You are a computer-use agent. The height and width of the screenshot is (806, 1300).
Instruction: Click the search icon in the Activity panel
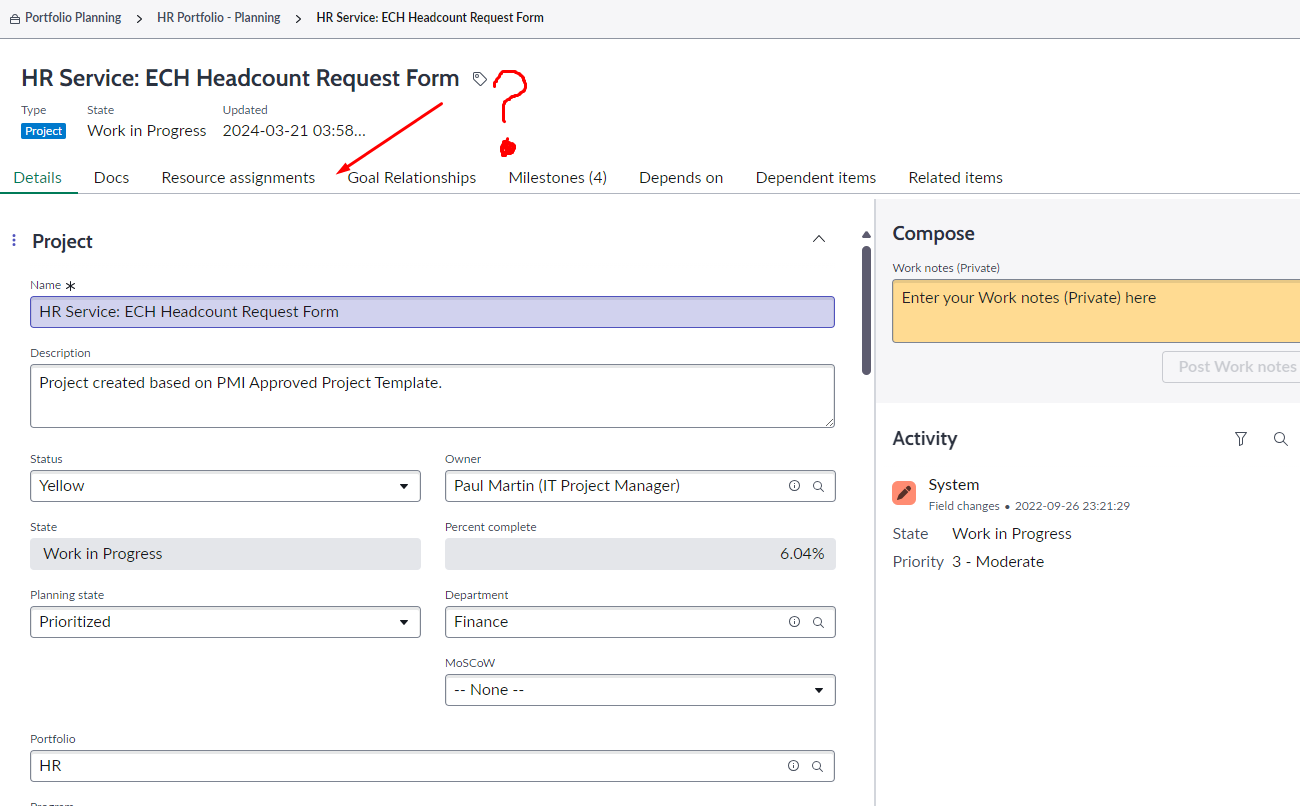(x=1281, y=438)
